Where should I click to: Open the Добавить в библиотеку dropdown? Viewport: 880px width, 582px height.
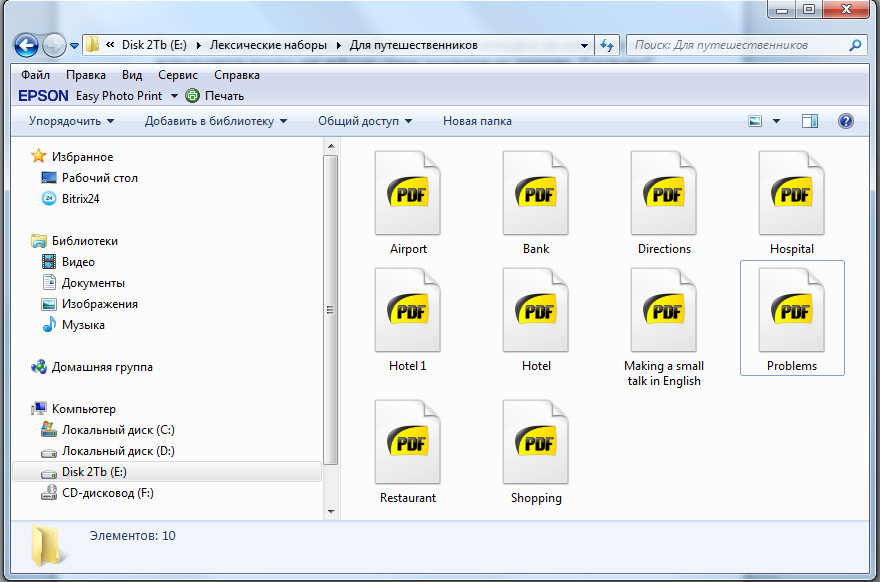[215, 121]
